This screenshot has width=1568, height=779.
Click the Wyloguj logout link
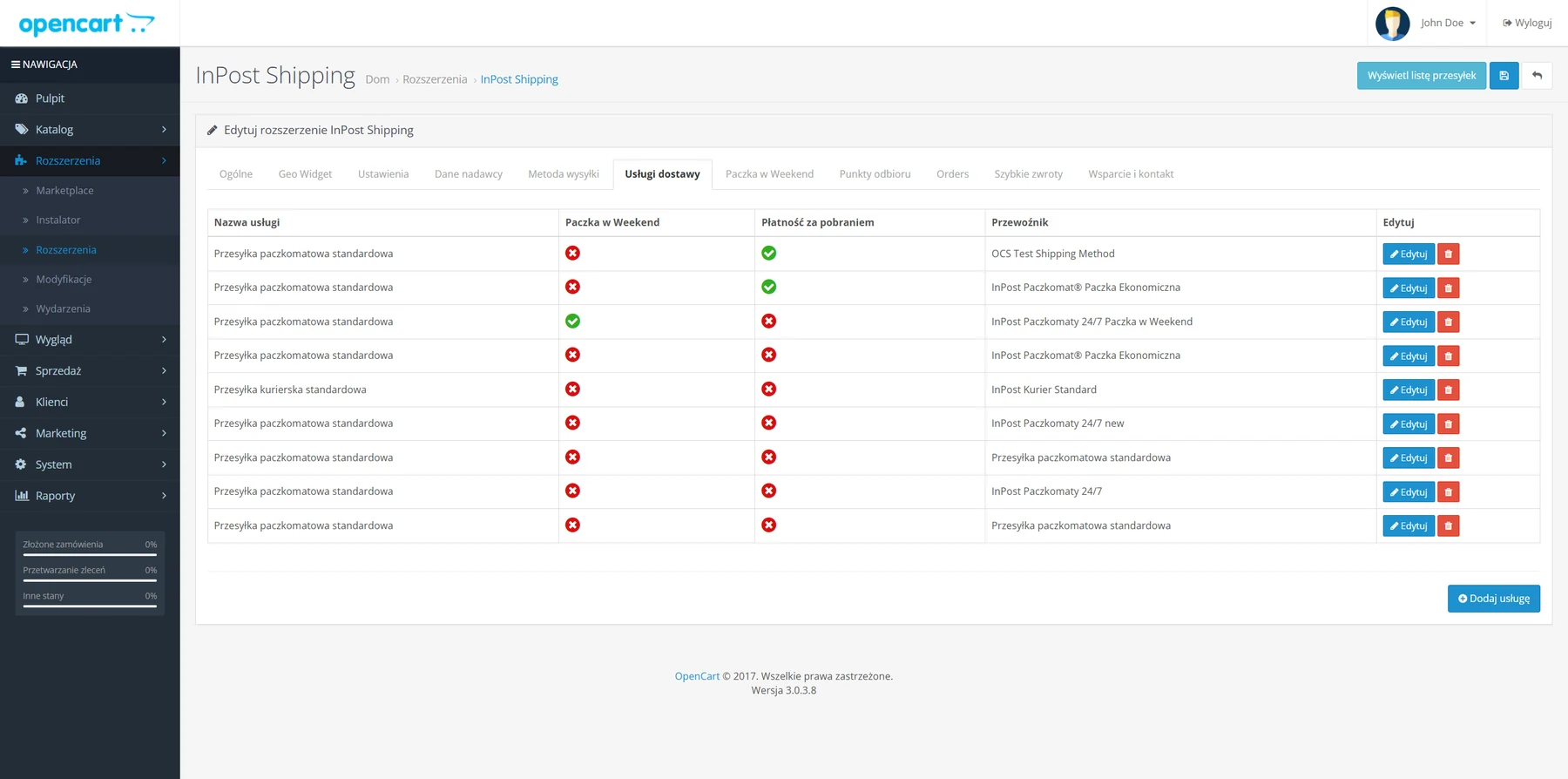point(1527,24)
